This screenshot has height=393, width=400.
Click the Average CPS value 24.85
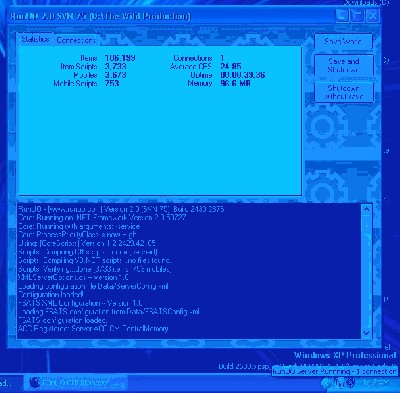(231, 67)
